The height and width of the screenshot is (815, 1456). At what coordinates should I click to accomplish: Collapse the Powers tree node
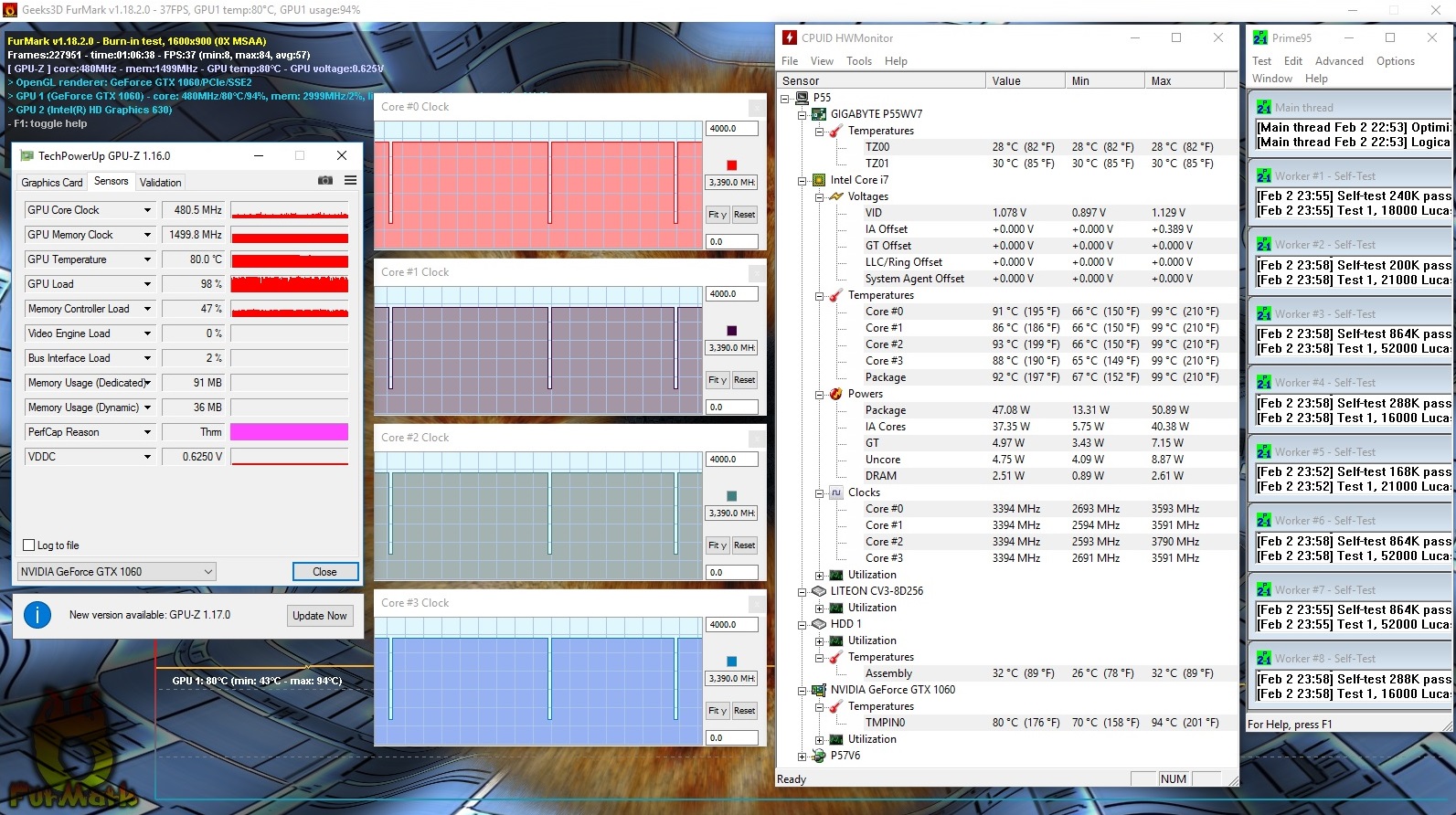(819, 395)
